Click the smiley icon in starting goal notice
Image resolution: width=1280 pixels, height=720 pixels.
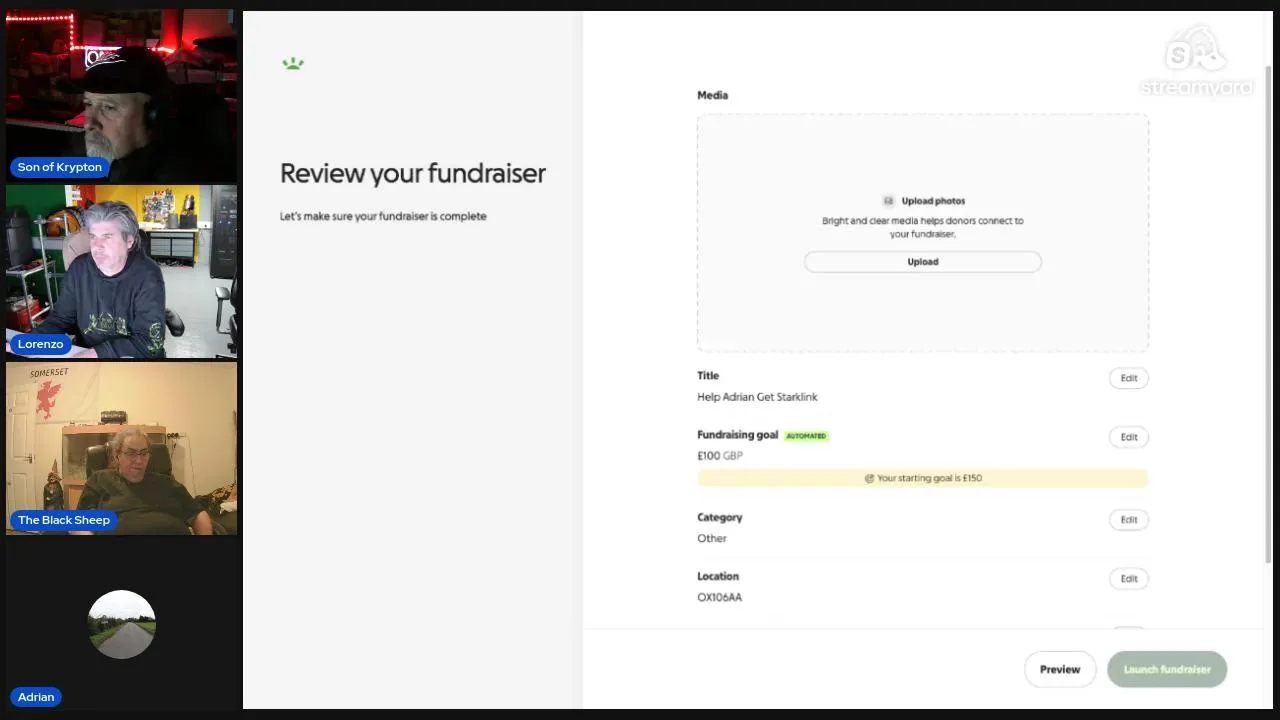coord(869,478)
